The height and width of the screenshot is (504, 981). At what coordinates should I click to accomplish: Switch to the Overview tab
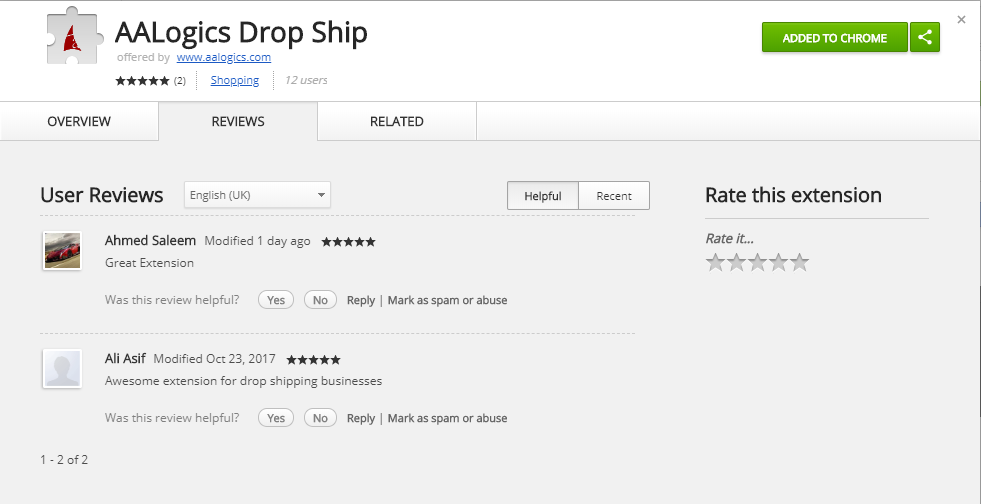coord(79,121)
